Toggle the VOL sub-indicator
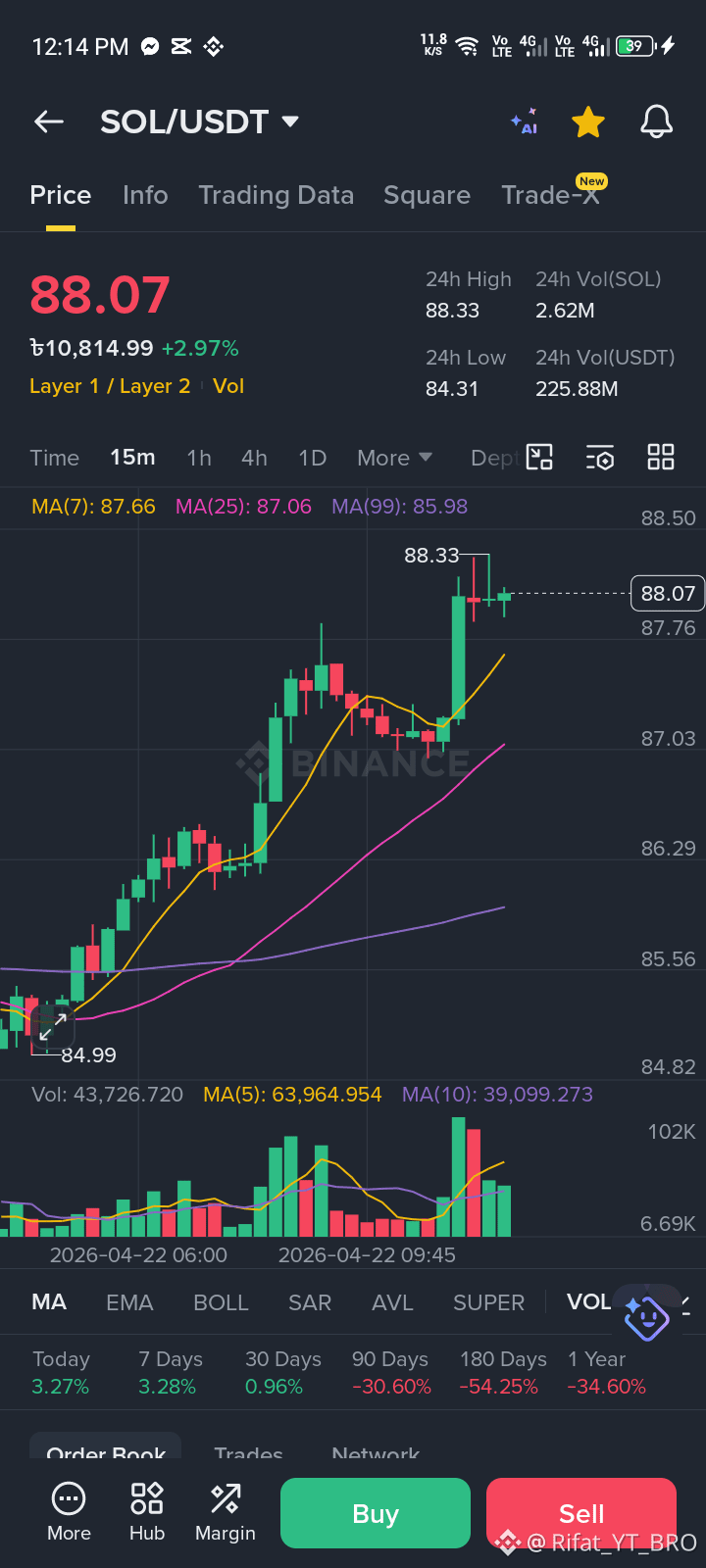Image resolution: width=706 pixels, height=1568 pixels. click(x=588, y=1302)
